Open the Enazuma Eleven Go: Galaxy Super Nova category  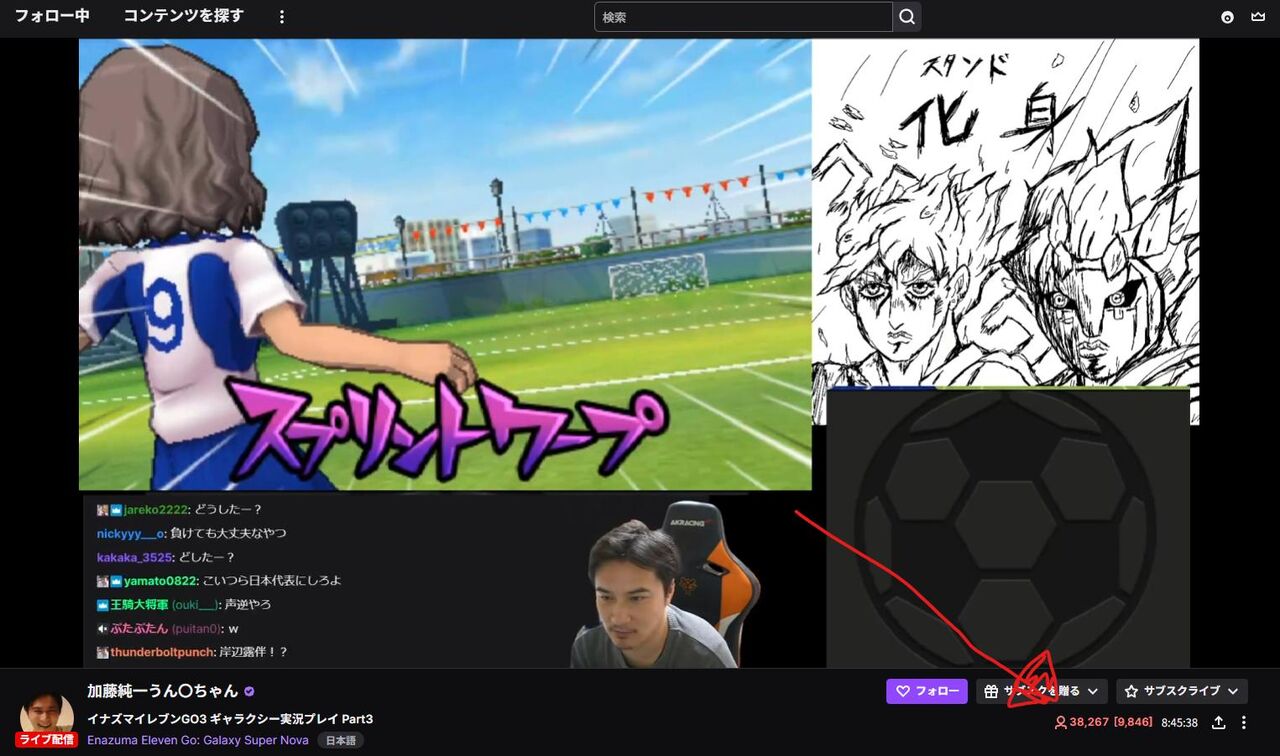198,741
